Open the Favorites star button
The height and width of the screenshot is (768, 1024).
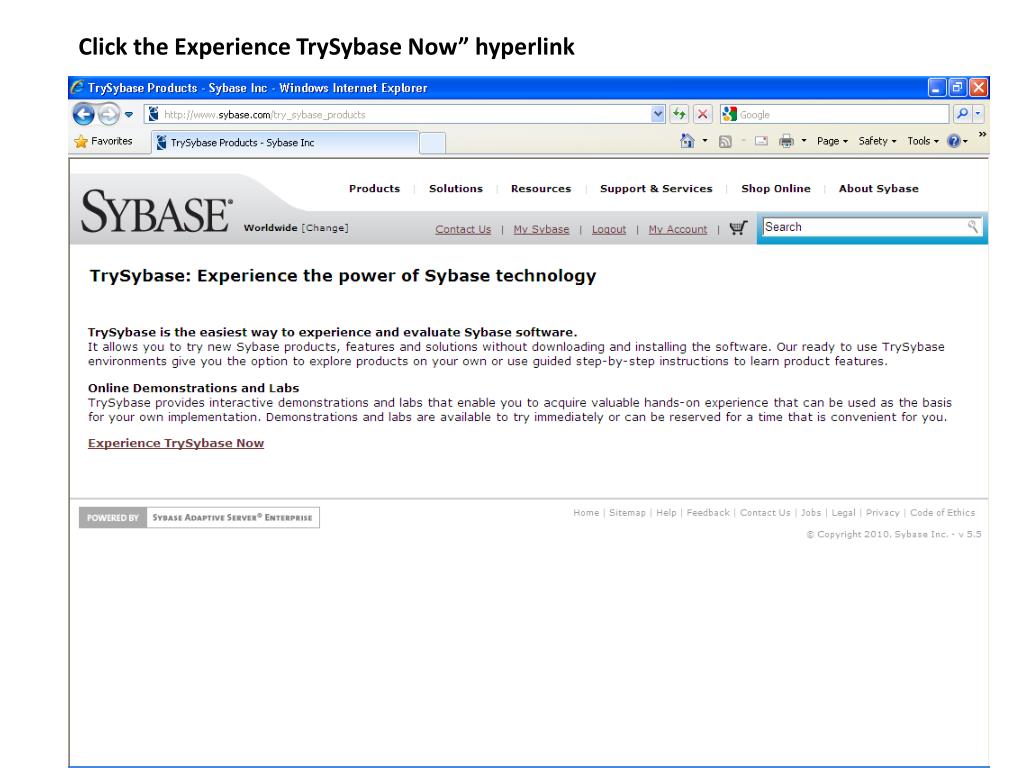(x=104, y=141)
